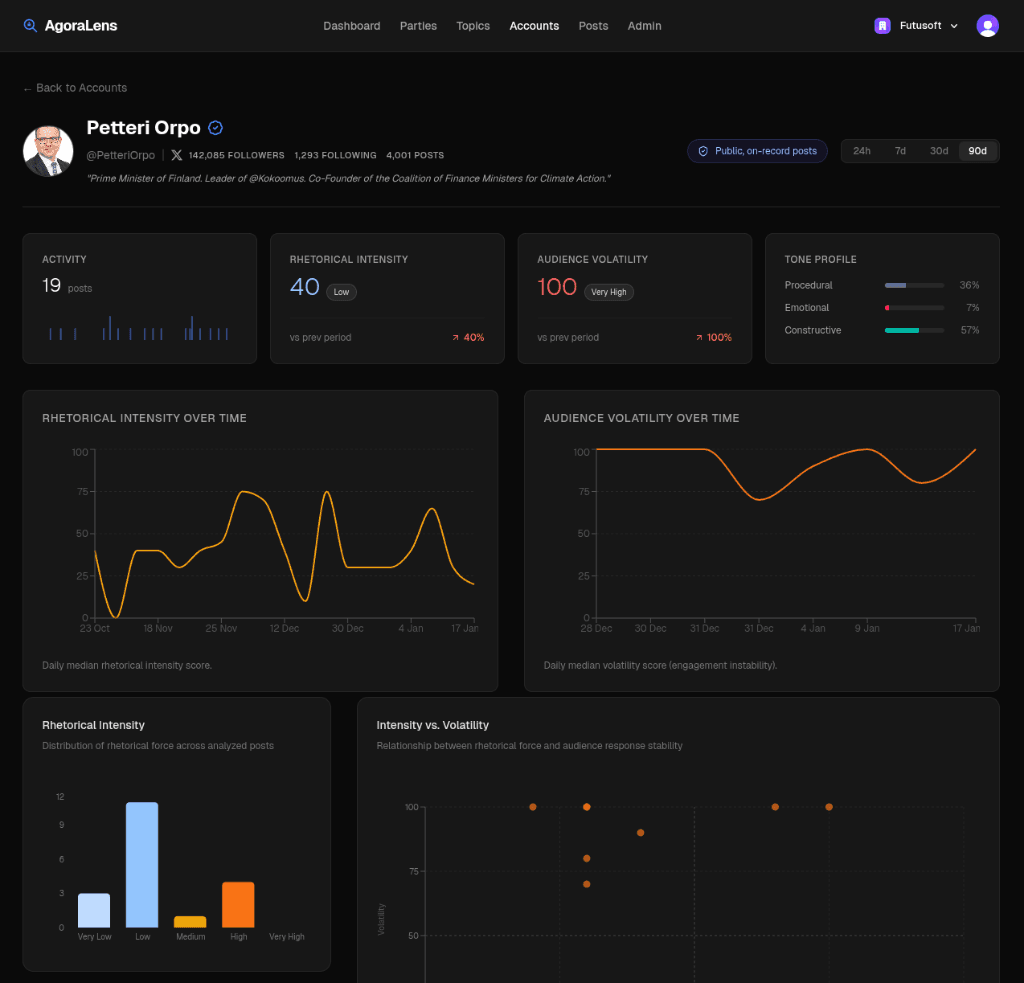Switch the time range to 24h

pyautogui.click(x=861, y=150)
